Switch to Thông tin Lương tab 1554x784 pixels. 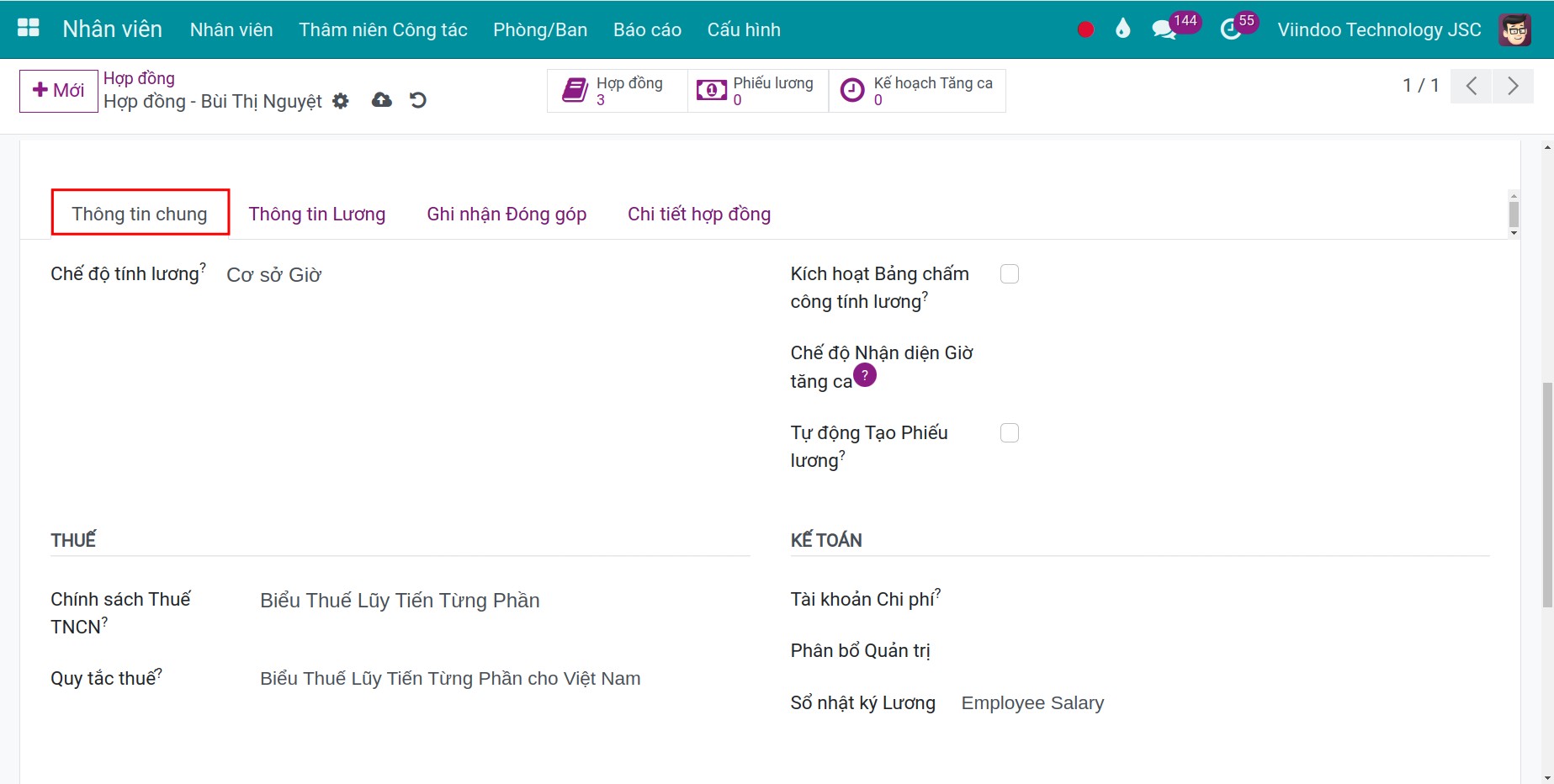pos(317,214)
